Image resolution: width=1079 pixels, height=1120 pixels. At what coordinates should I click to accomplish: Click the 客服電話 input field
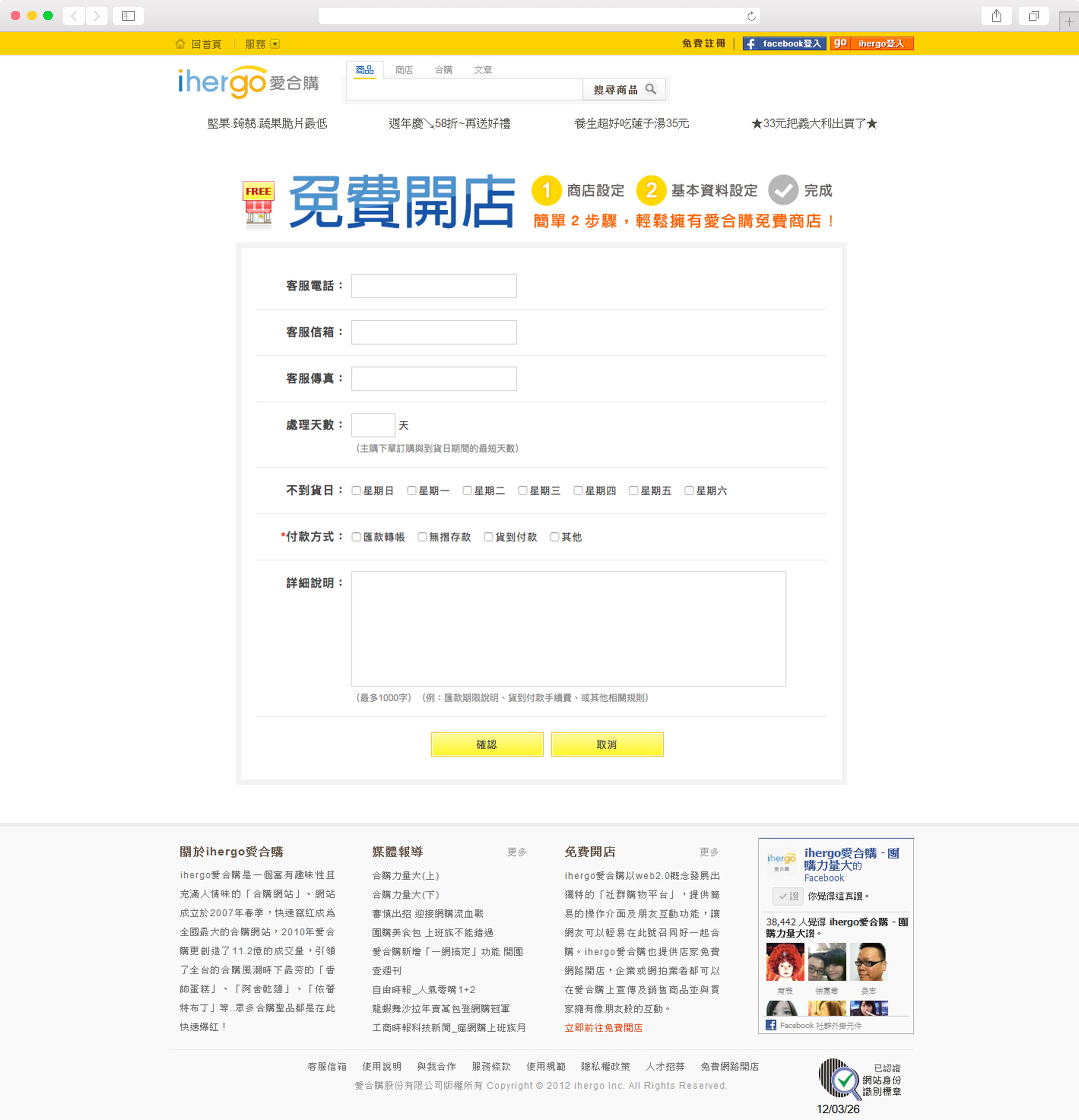(434, 286)
